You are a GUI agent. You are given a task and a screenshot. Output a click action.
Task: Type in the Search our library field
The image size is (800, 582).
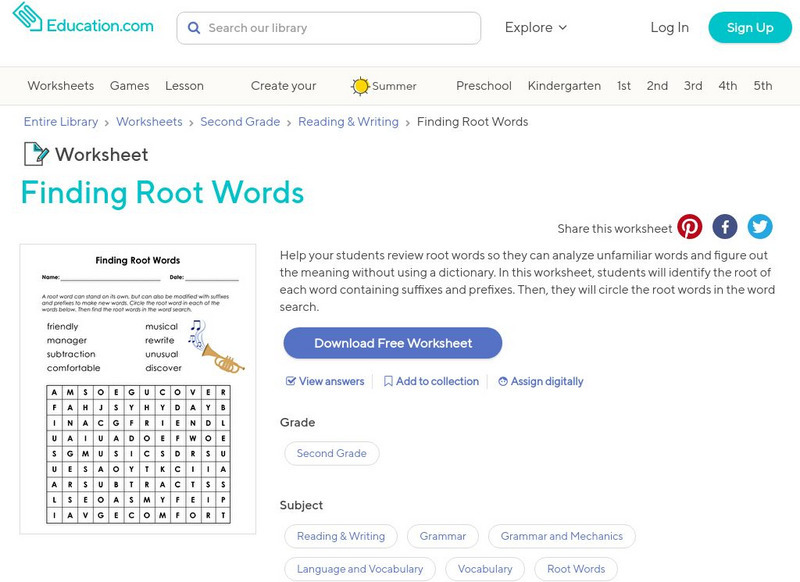coord(335,28)
